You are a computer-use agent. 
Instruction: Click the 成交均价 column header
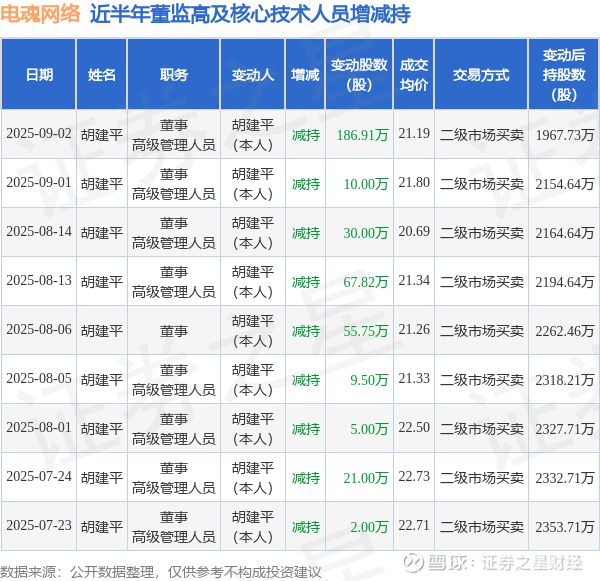(x=414, y=75)
